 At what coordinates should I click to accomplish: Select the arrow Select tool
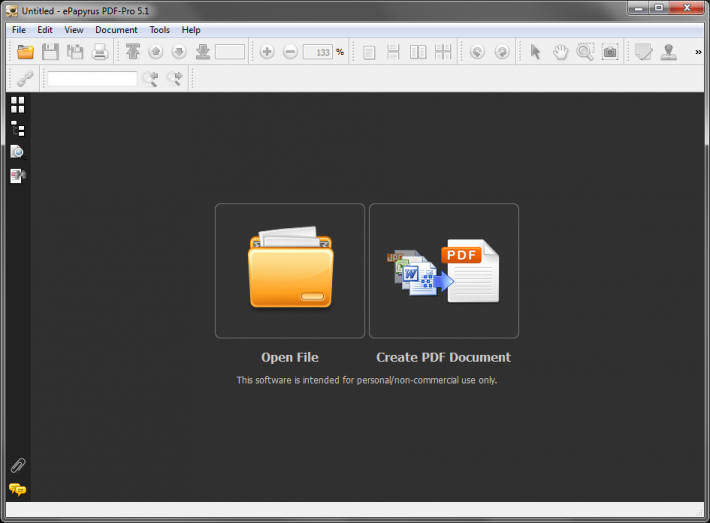pyautogui.click(x=535, y=52)
